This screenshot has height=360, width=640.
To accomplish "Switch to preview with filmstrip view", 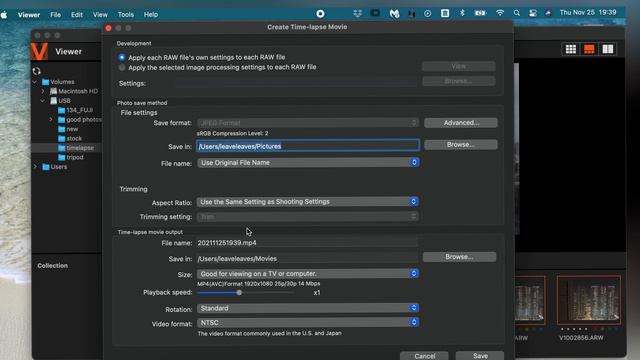I will [589, 49].
